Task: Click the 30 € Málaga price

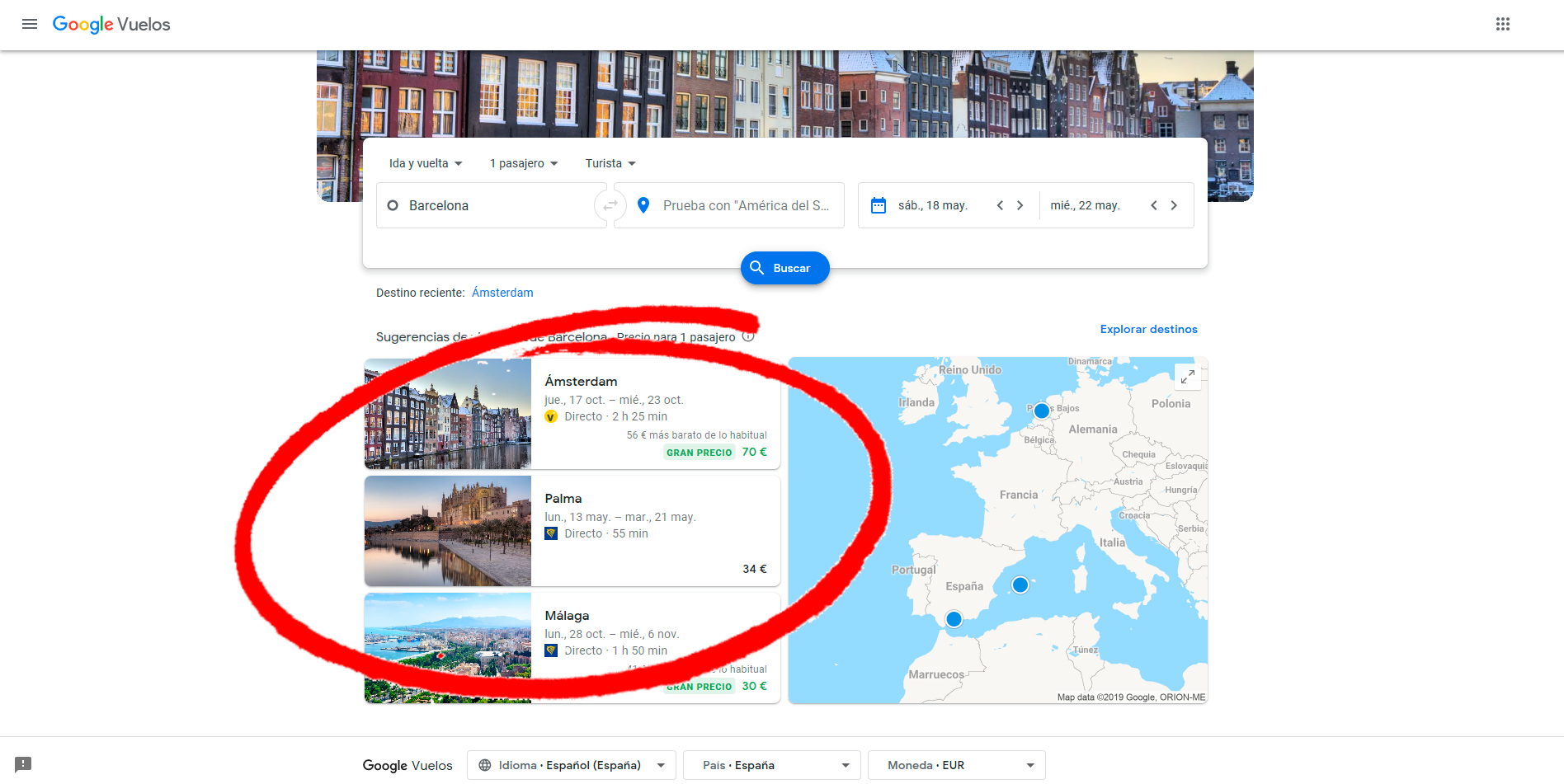Action: point(755,686)
